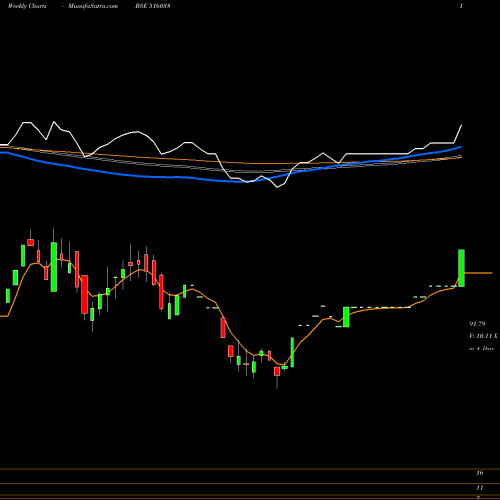Click the "BSE 516038" stock code
500x500 pixels.
coord(153,6)
